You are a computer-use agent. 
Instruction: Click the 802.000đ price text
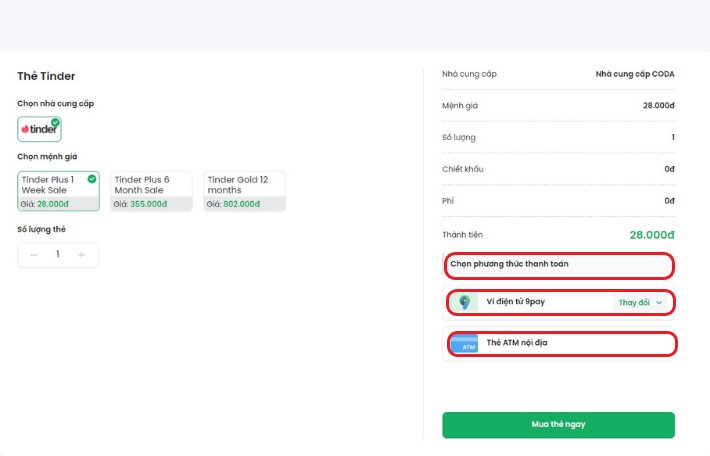pos(242,204)
